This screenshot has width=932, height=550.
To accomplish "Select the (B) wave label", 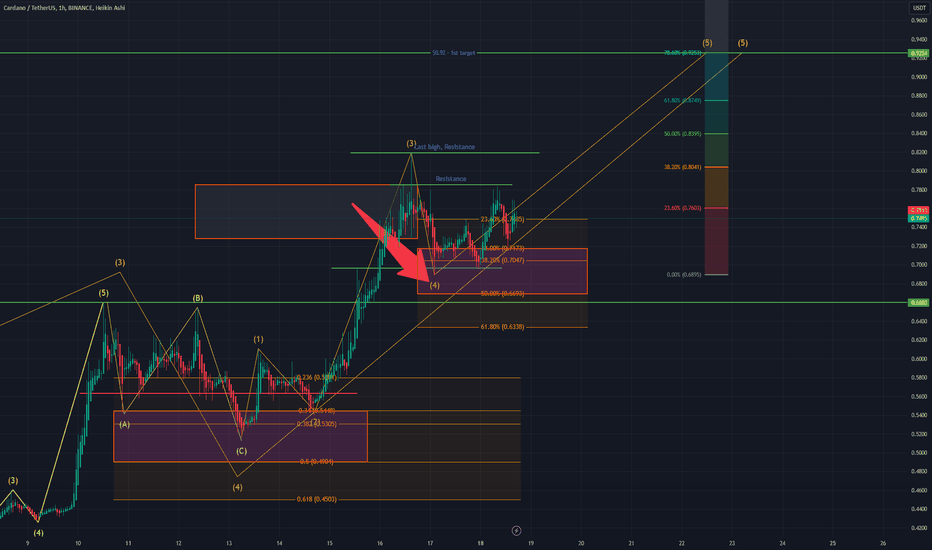I will [198, 298].
